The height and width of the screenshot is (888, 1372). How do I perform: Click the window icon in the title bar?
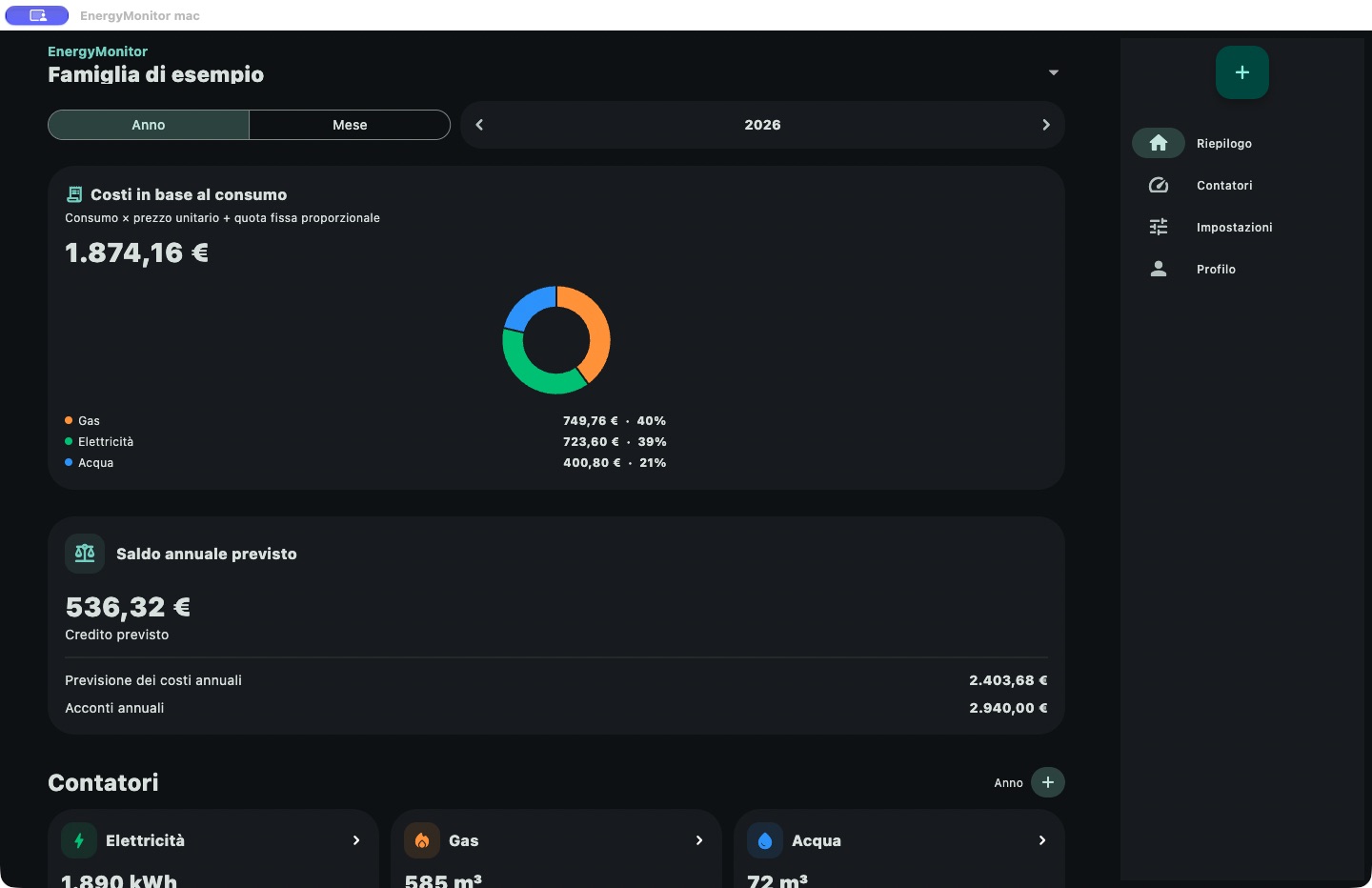tap(37, 15)
